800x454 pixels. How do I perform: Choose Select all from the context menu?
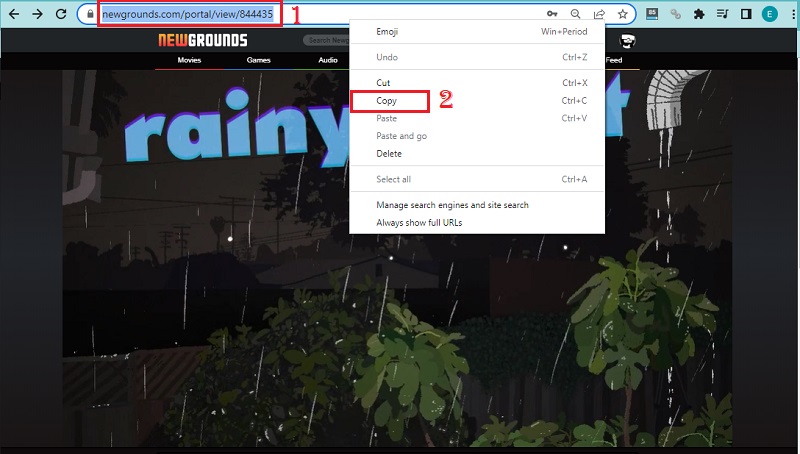(x=477, y=179)
